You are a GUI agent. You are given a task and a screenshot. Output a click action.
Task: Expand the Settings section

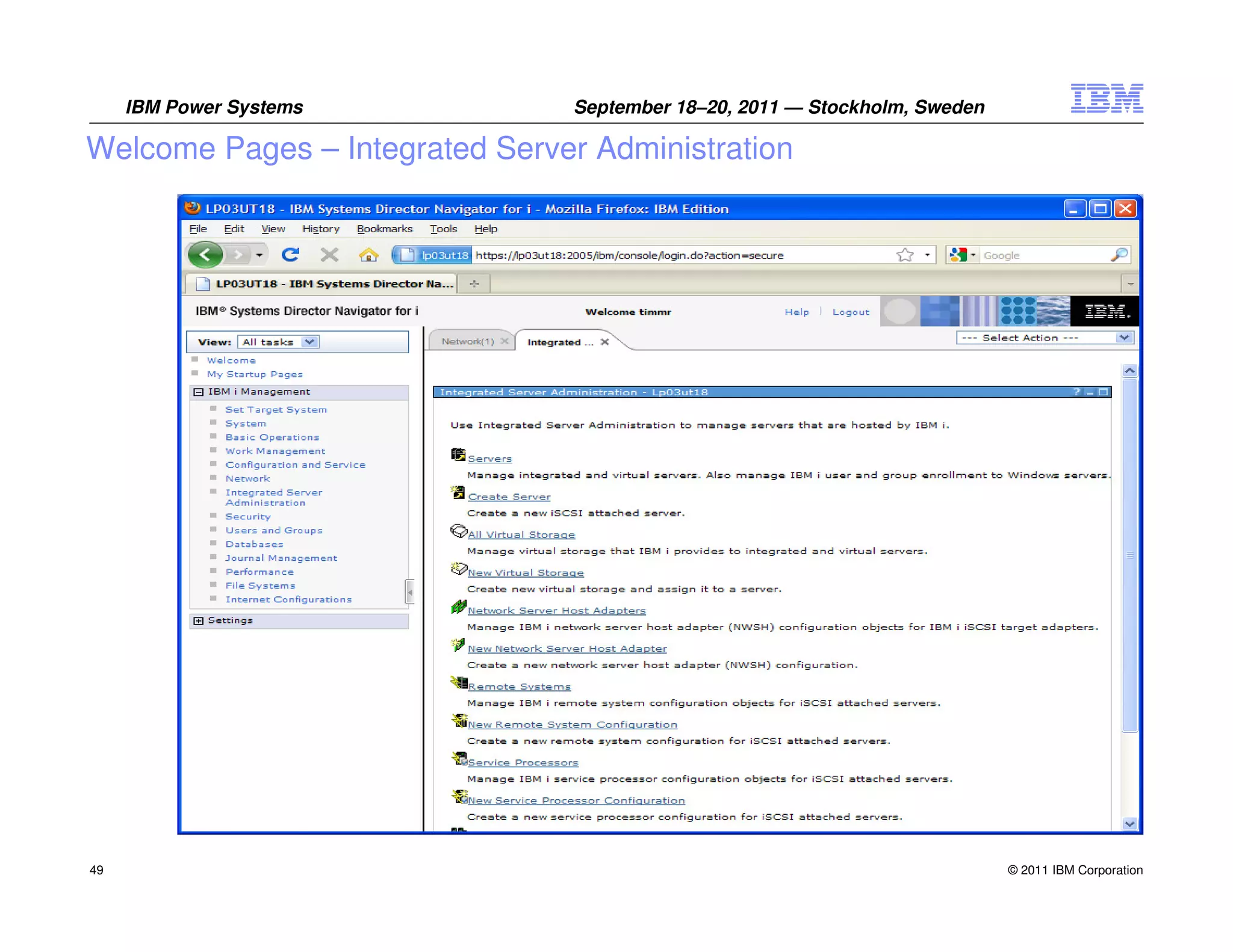click(x=198, y=620)
